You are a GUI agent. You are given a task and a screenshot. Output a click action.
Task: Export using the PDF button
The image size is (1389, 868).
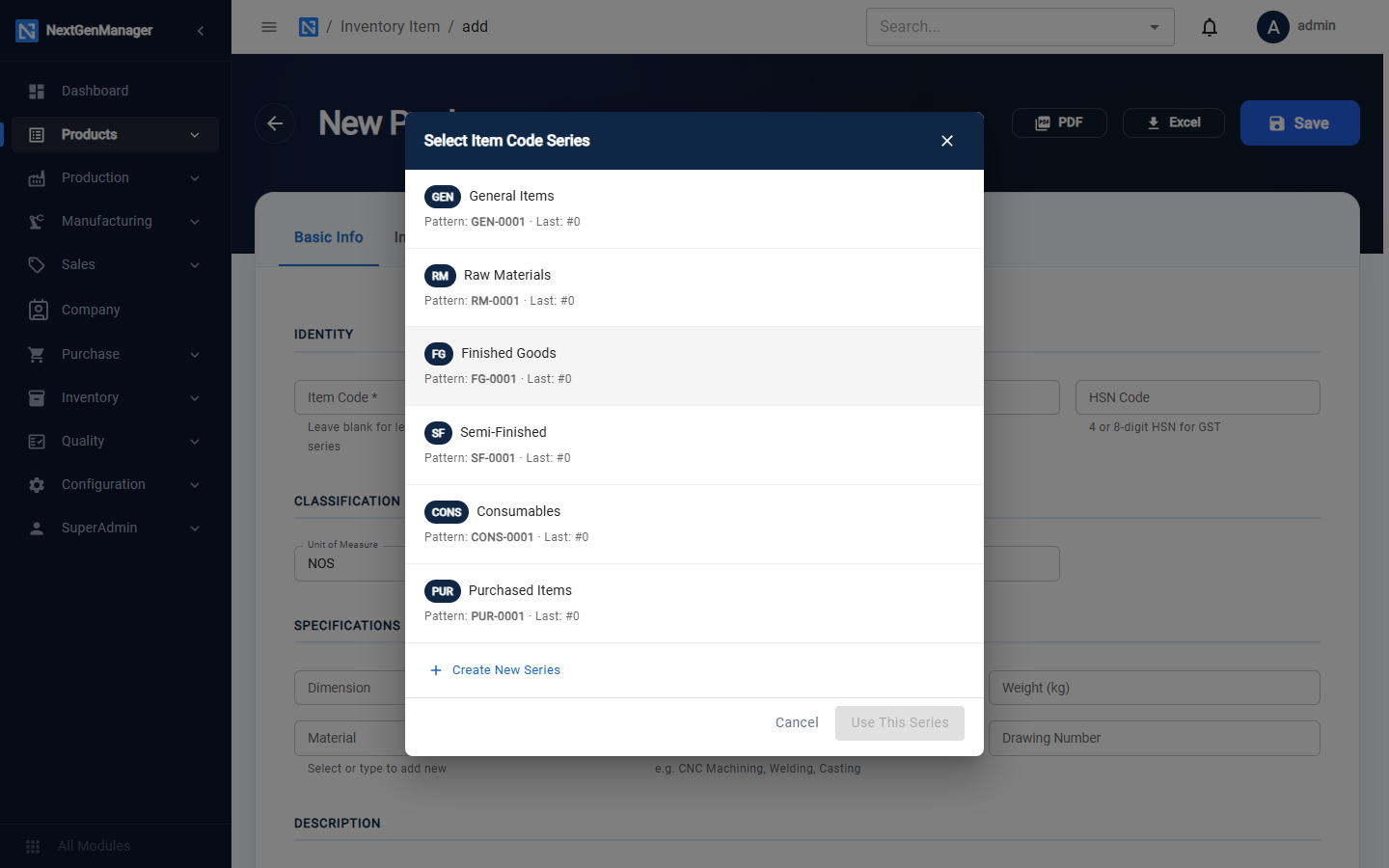(1059, 122)
